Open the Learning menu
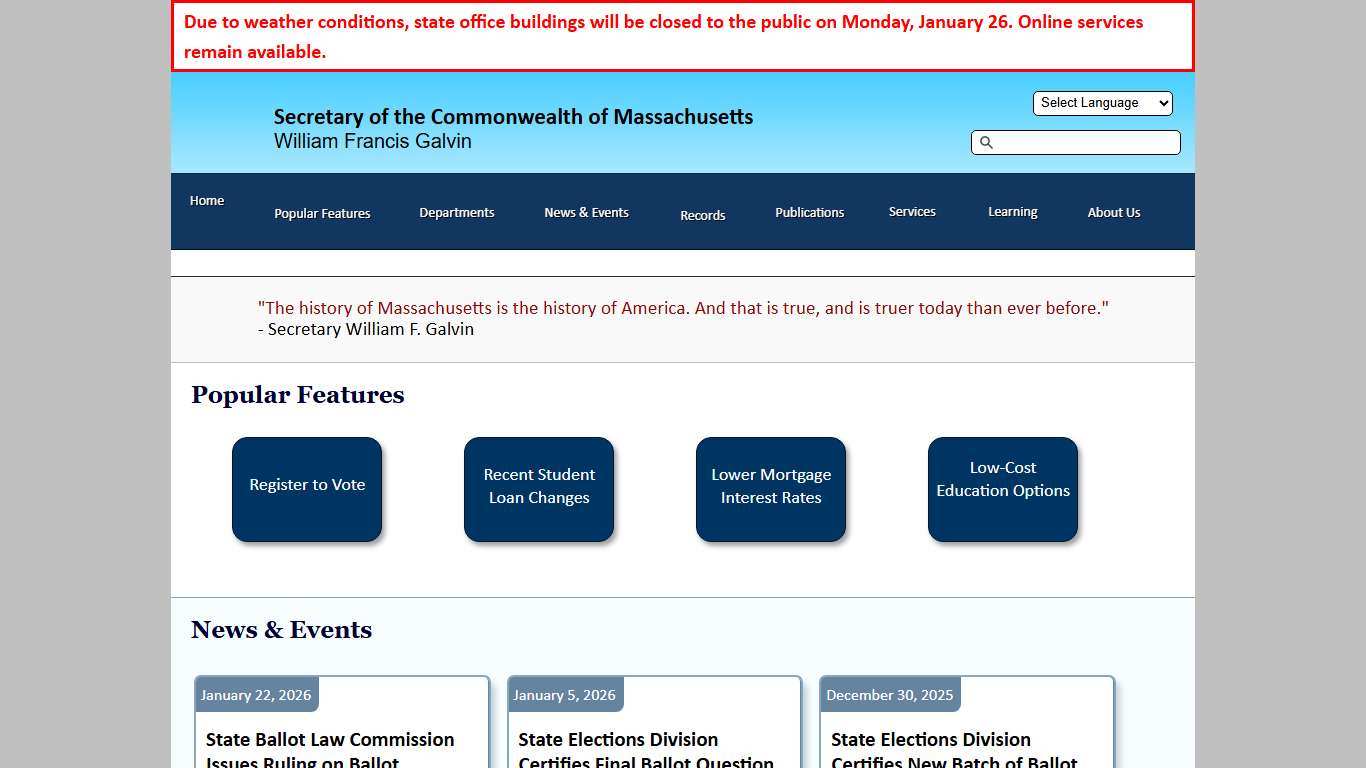Screen dimensions: 1366x768 click(1012, 212)
